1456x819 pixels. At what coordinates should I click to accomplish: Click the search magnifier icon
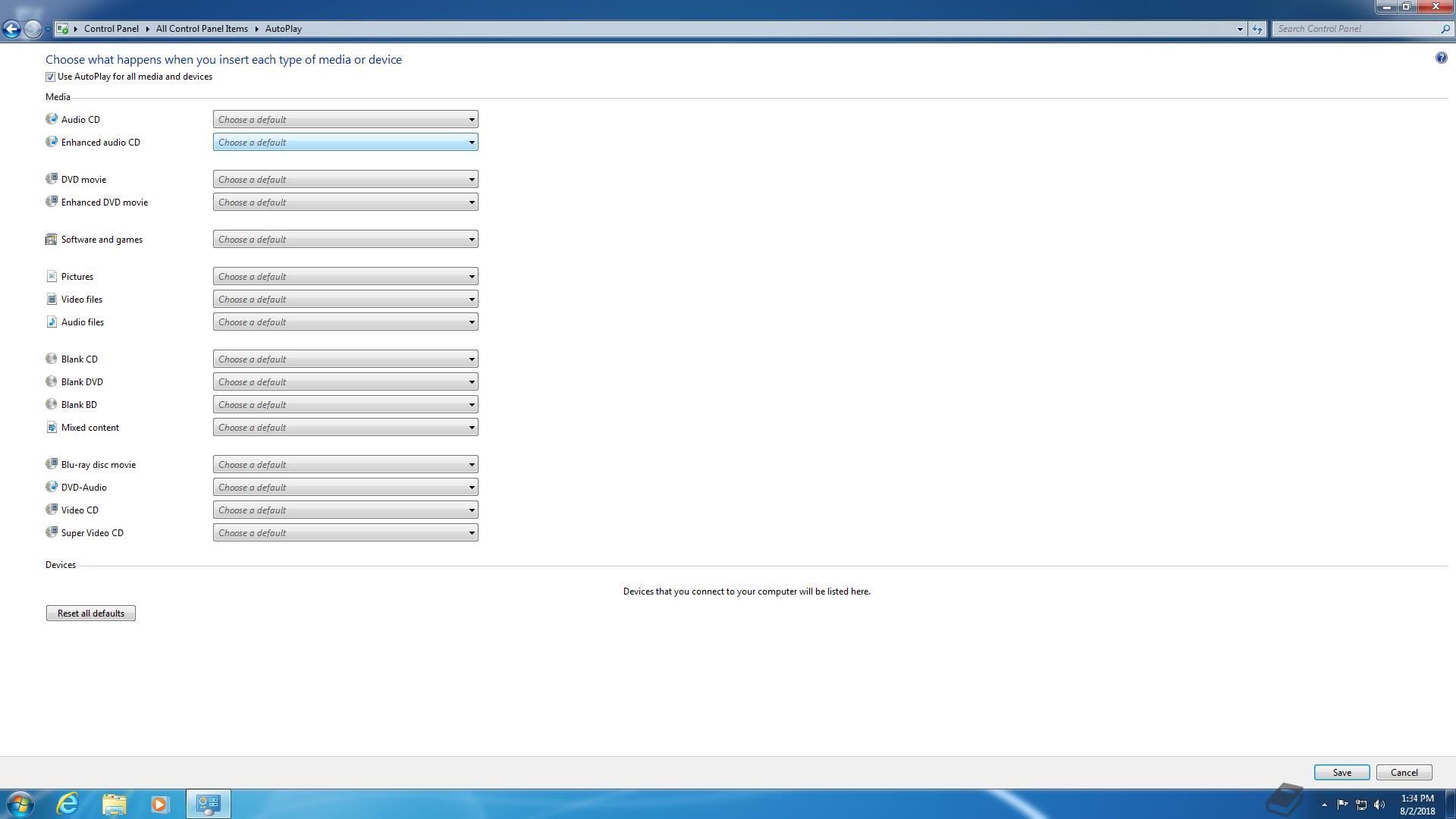(1445, 29)
